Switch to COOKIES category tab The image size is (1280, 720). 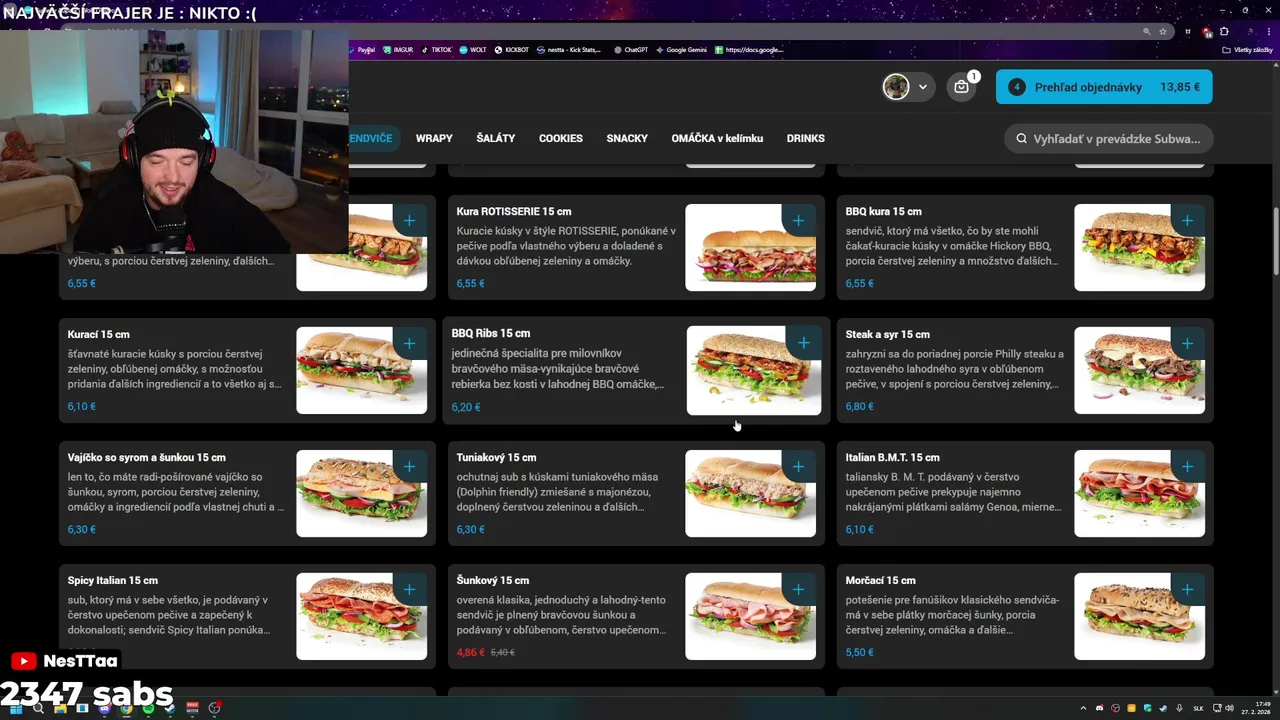(561, 138)
